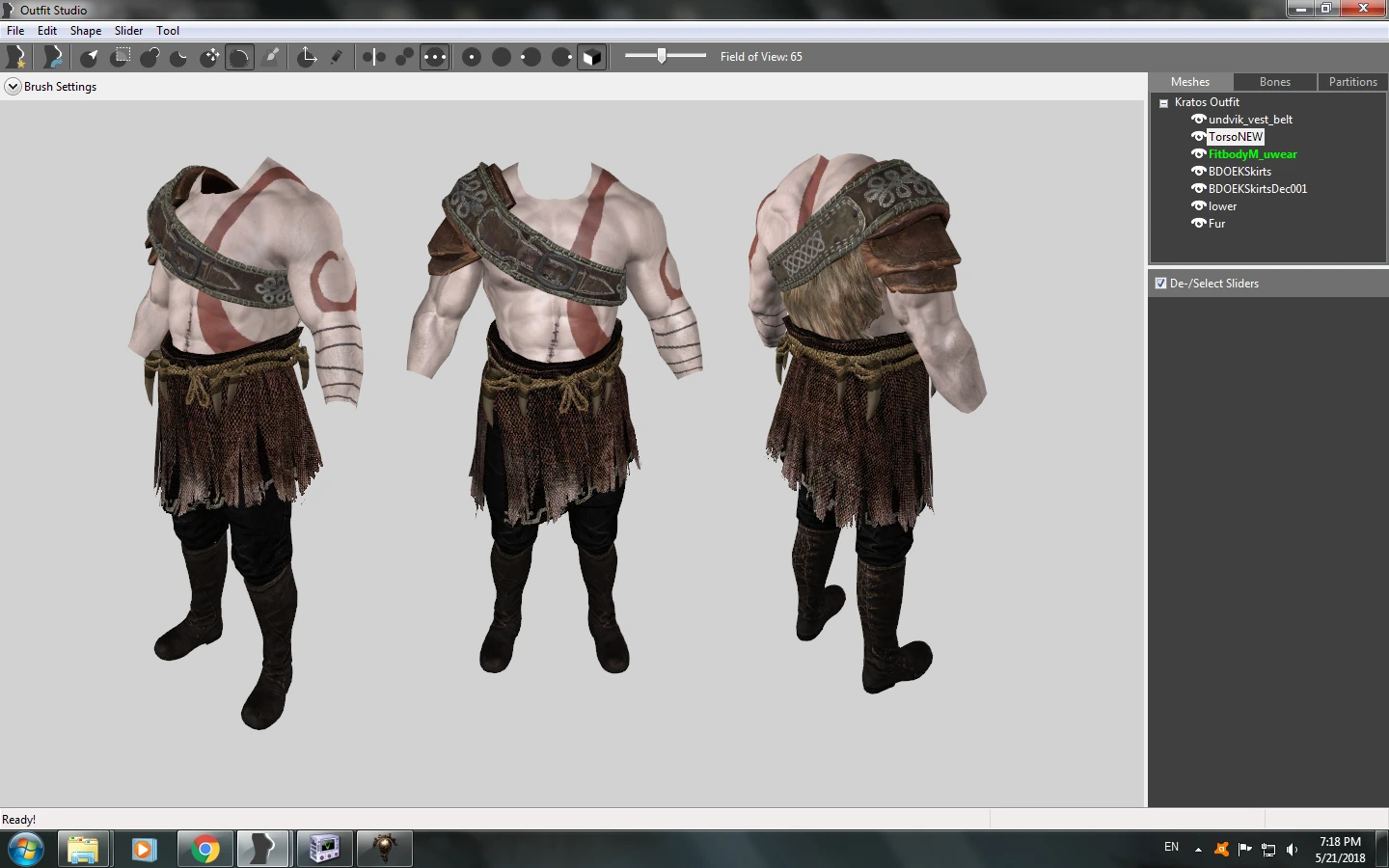Open the Action Center flag icon
Screen dimensions: 1389x868
pyautogui.click(x=1245, y=849)
